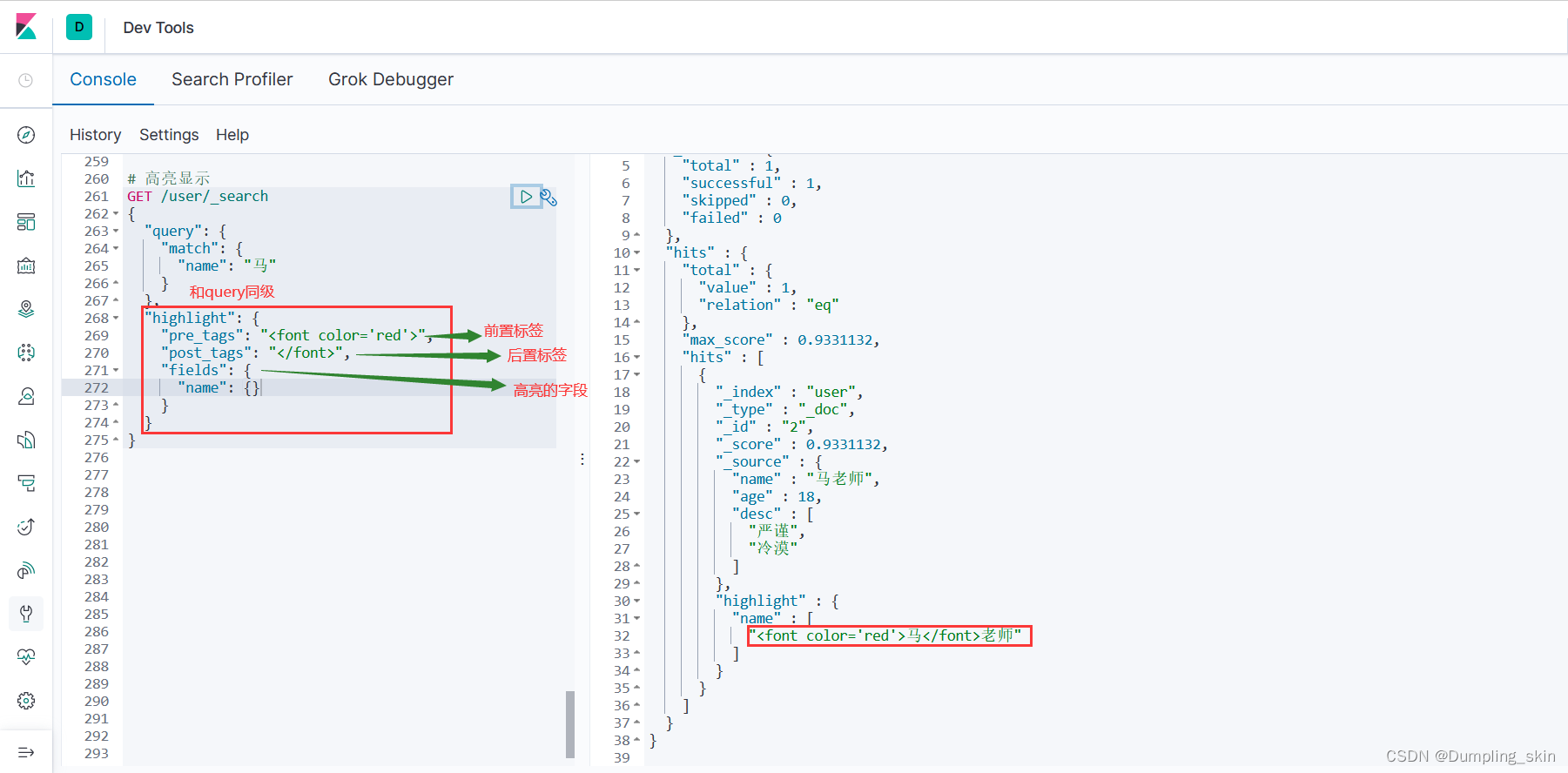Open APM icon in sidebar
The height and width of the screenshot is (773, 1568).
[x=26, y=483]
